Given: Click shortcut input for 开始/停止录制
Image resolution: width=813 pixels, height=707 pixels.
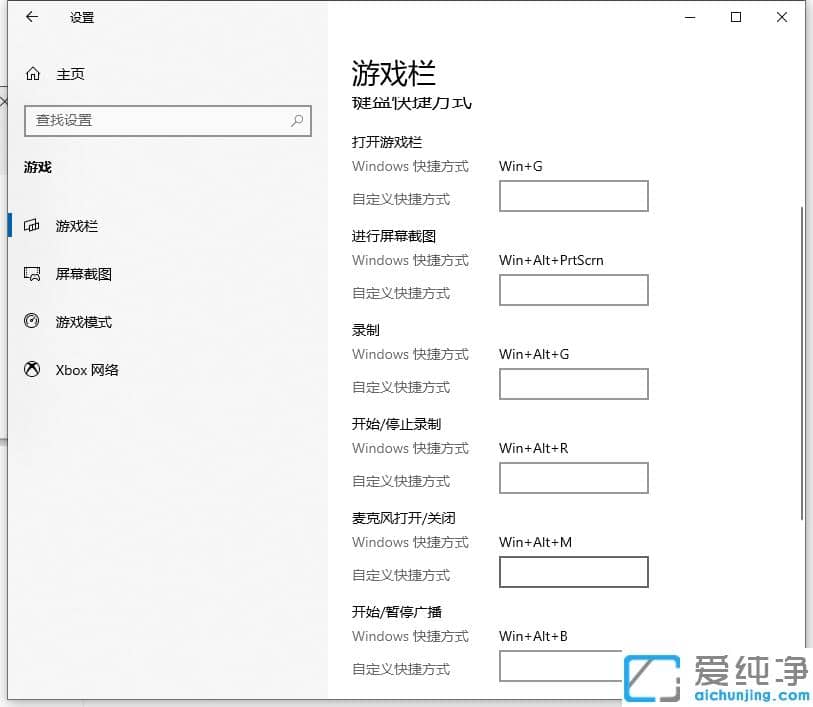Looking at the screenshot, I should (x=573, y=478).
